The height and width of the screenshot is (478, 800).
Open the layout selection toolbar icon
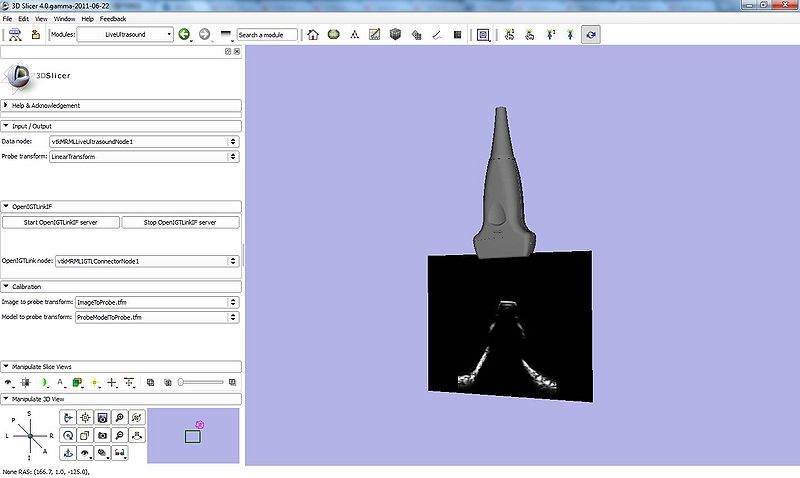483,34
